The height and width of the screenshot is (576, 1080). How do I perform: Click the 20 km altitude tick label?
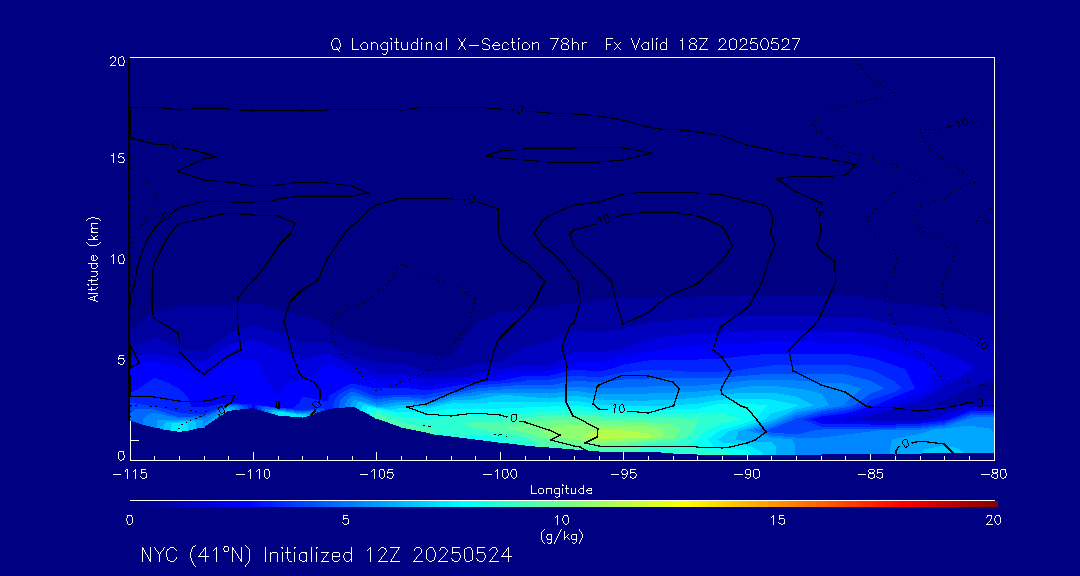coord(114,61)
